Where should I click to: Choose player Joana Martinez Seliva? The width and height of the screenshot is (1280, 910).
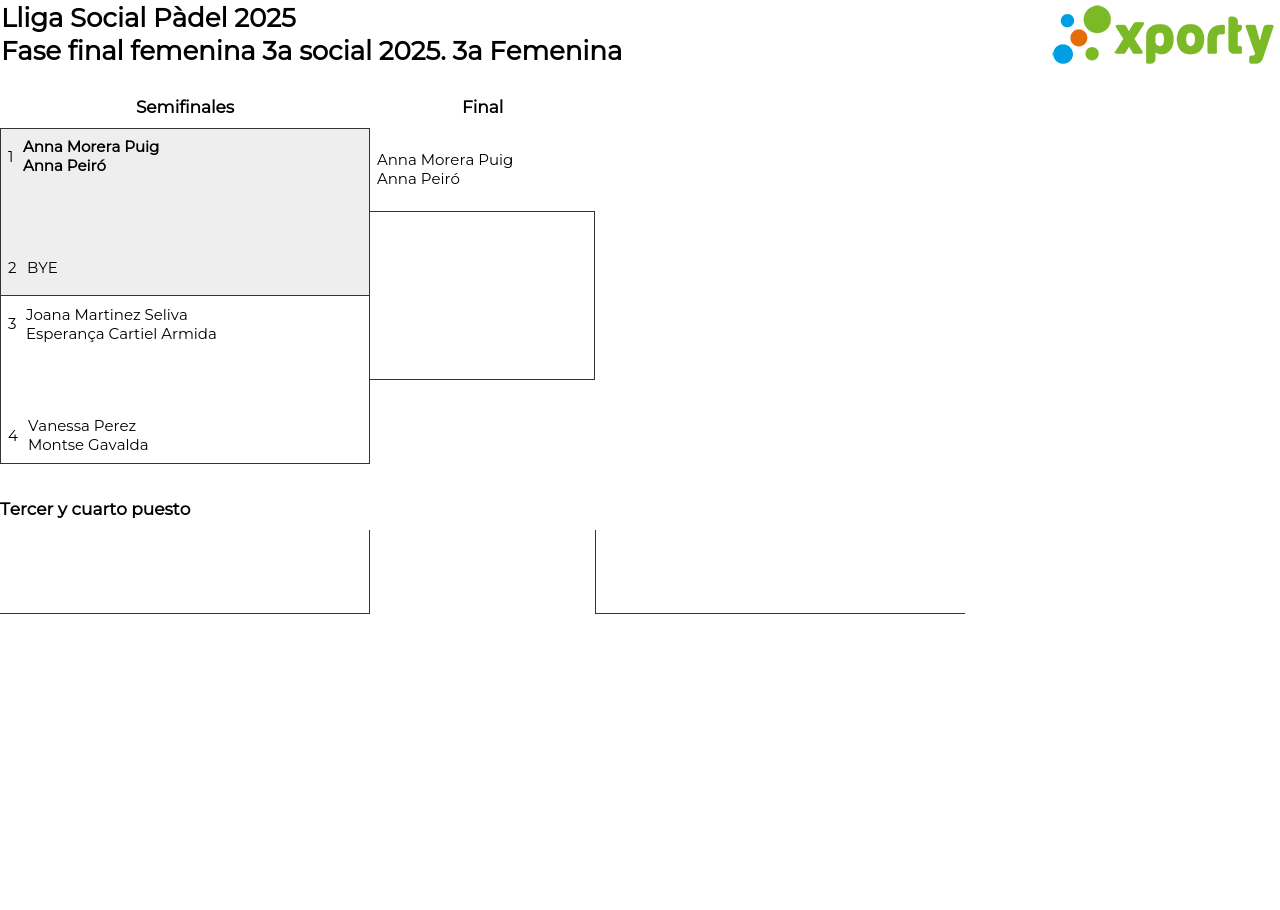[107, 315]
